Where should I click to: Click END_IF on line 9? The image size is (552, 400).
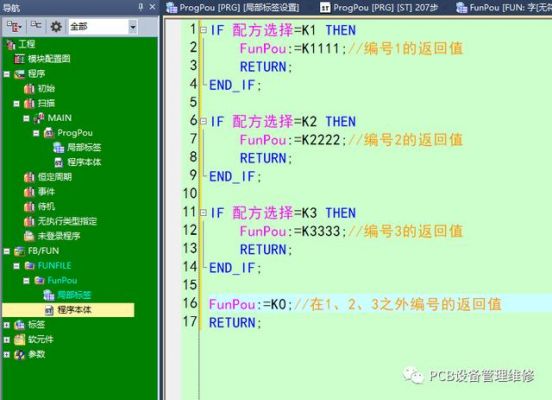232,176
